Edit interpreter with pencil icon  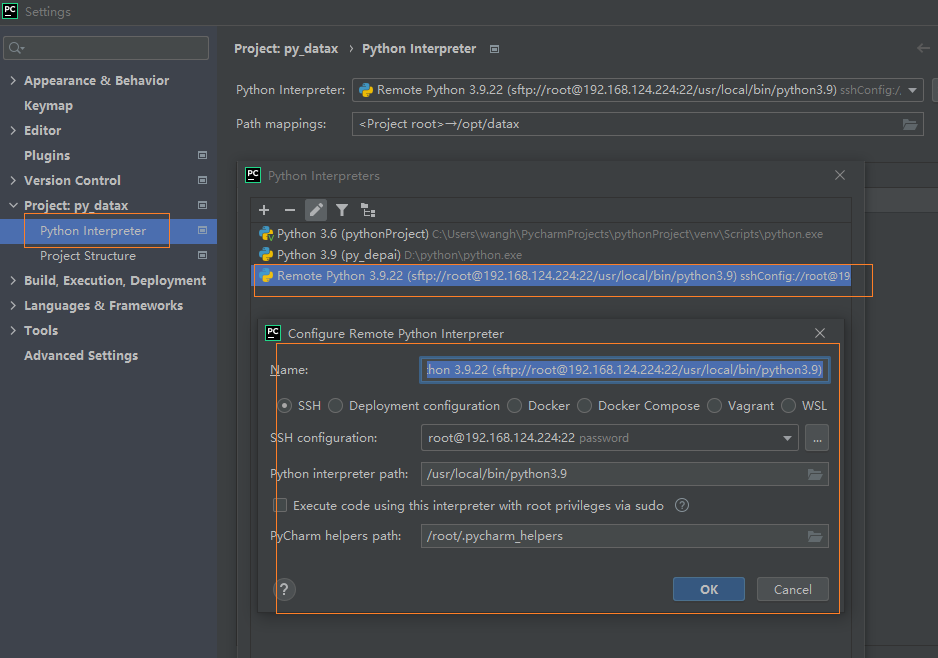pyautogui.click(x=316, y=210)
